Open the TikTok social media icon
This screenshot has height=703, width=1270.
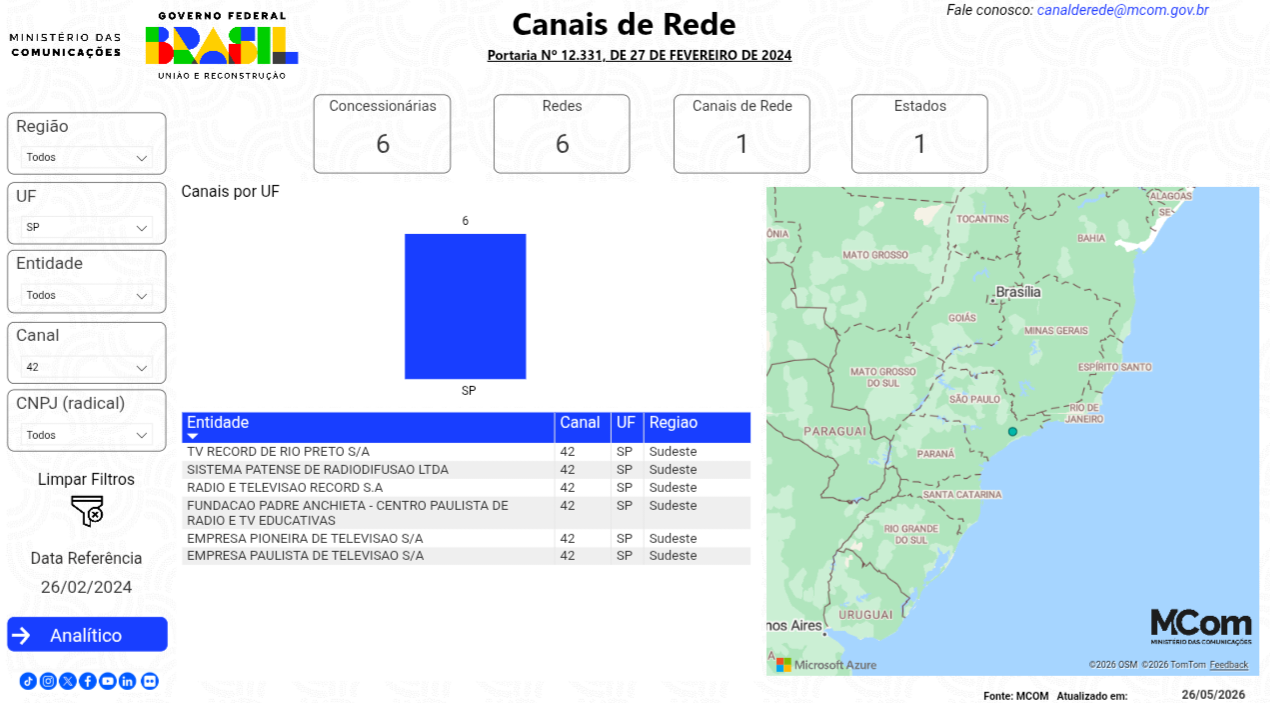click(x=28, y=681)
